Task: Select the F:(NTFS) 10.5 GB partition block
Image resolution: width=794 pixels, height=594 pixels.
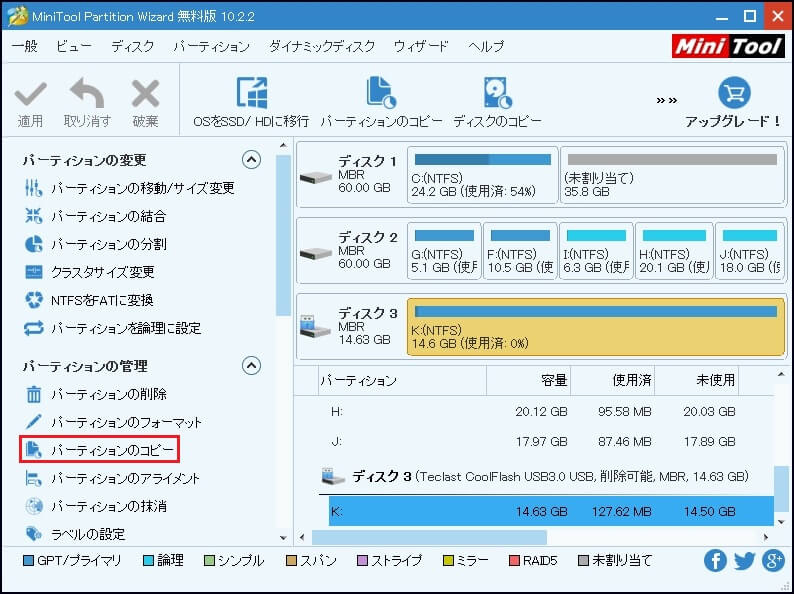Action: click(520, 251)
